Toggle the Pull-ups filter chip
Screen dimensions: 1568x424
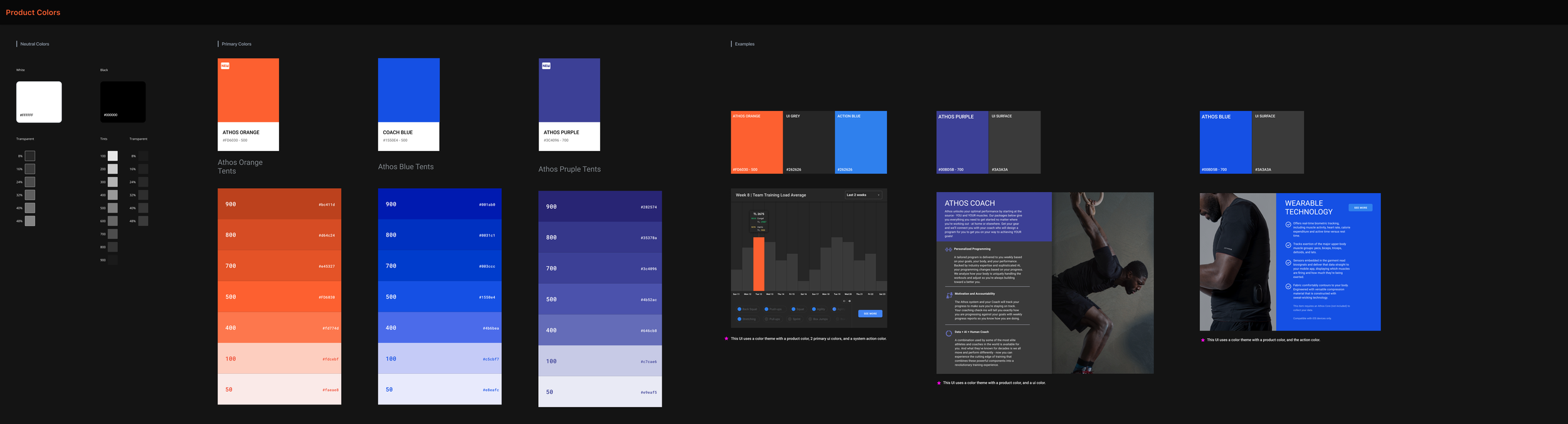(x=773, y=319)
